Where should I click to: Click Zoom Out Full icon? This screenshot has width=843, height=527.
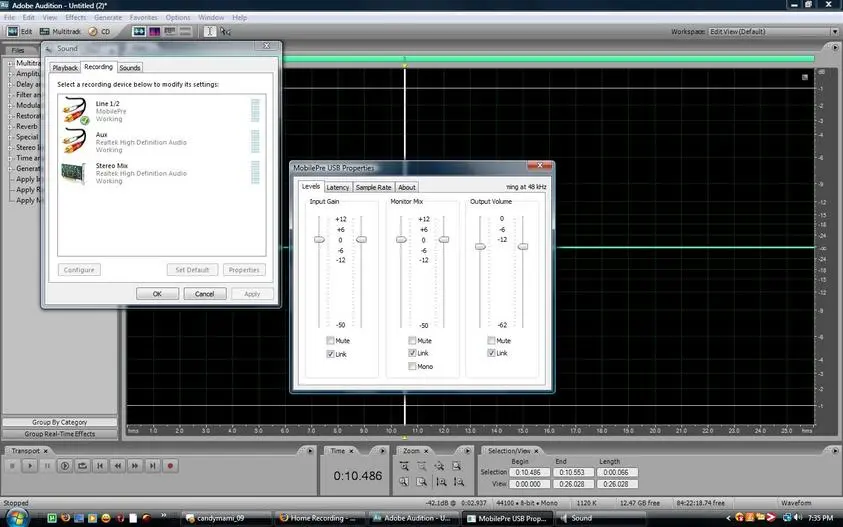pos(440,466)
